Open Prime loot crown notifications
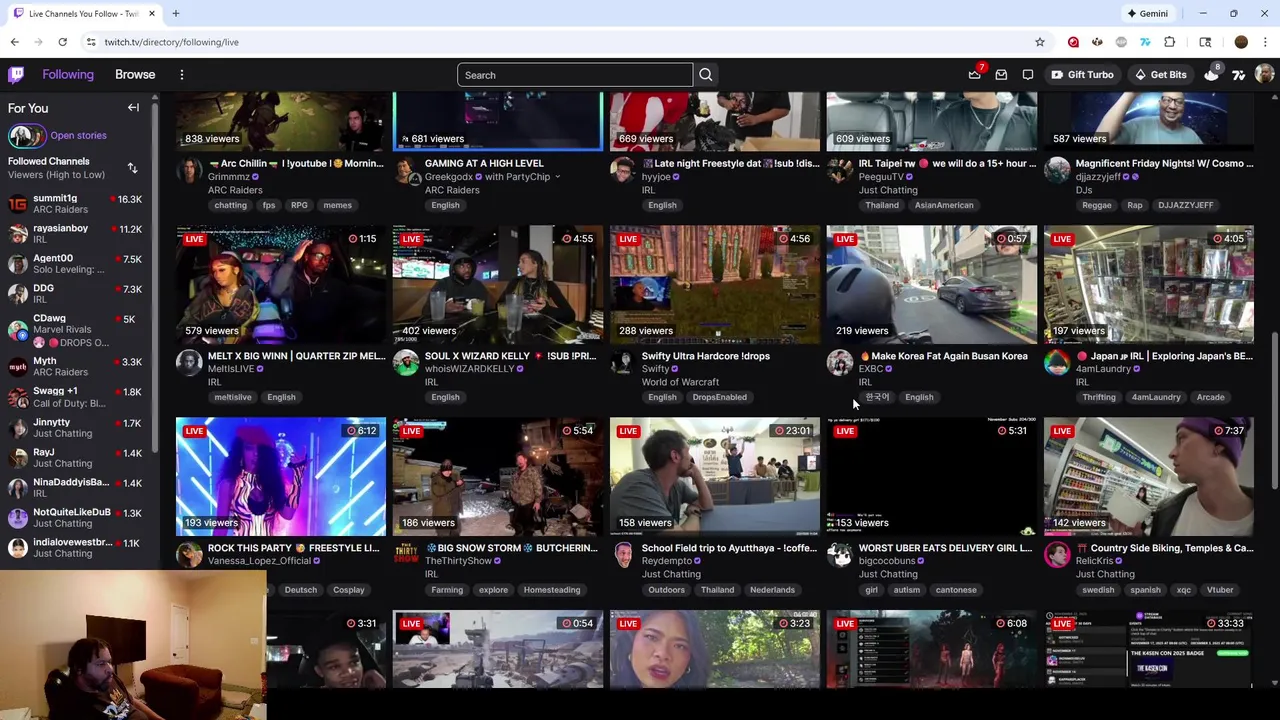 975,75
